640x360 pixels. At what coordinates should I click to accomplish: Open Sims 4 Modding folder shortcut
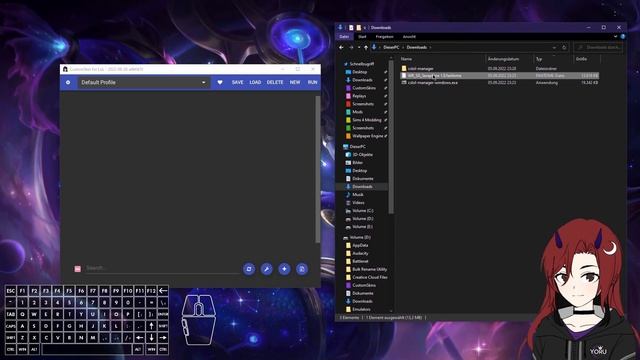(367, 120)
